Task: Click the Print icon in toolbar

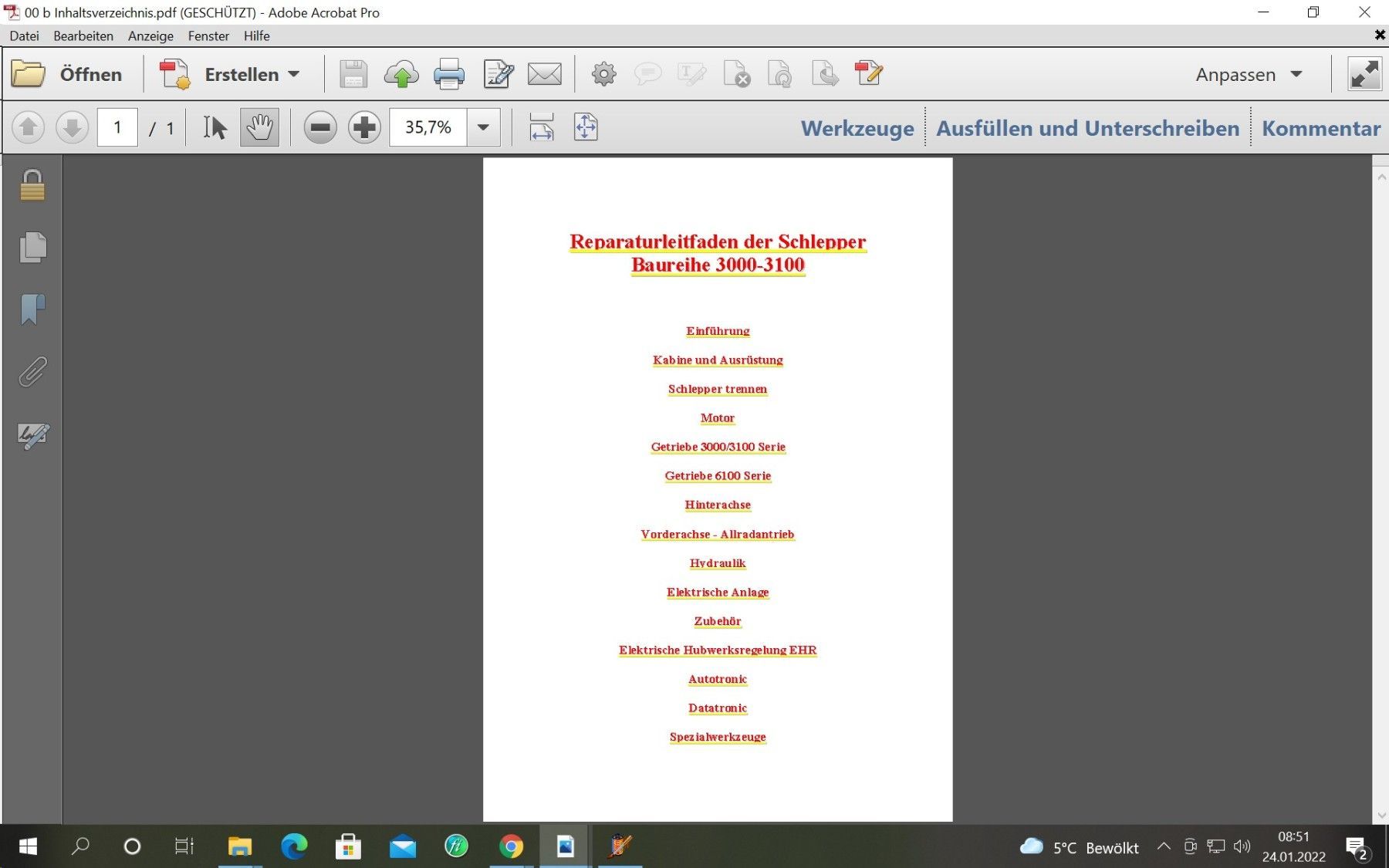Action: pyautogui.click(x=448, y=75)
